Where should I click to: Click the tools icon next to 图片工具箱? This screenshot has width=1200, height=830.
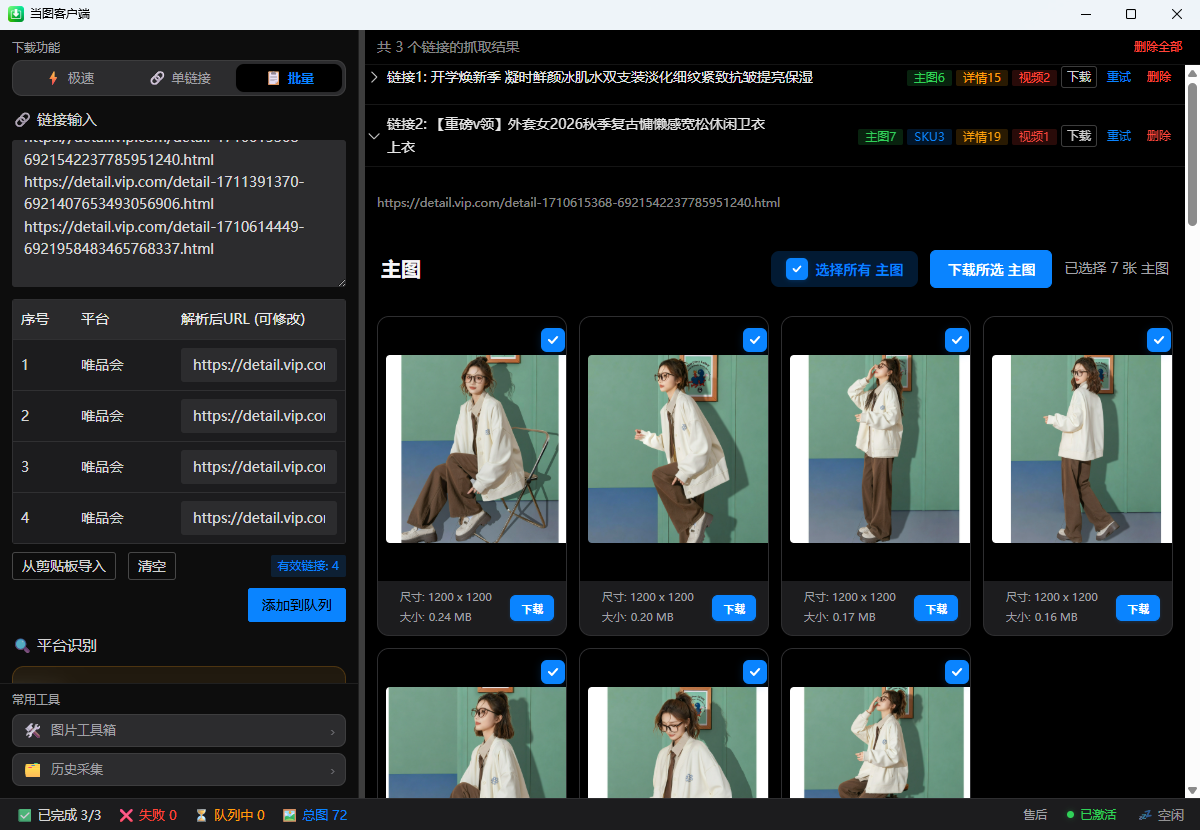coord(33,731)
